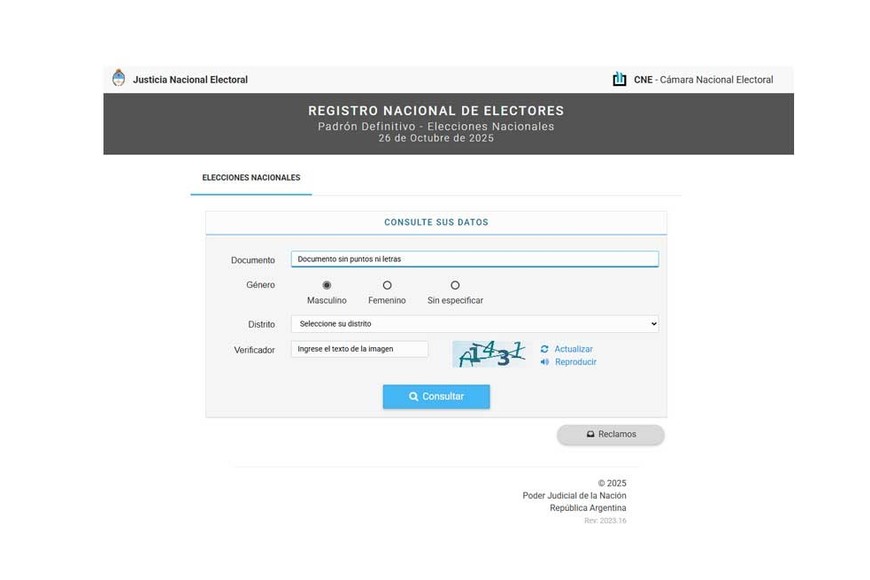Click the refresh icon beside Actualizar
Screen dimensions: 870x580
(x=545, y=349)
